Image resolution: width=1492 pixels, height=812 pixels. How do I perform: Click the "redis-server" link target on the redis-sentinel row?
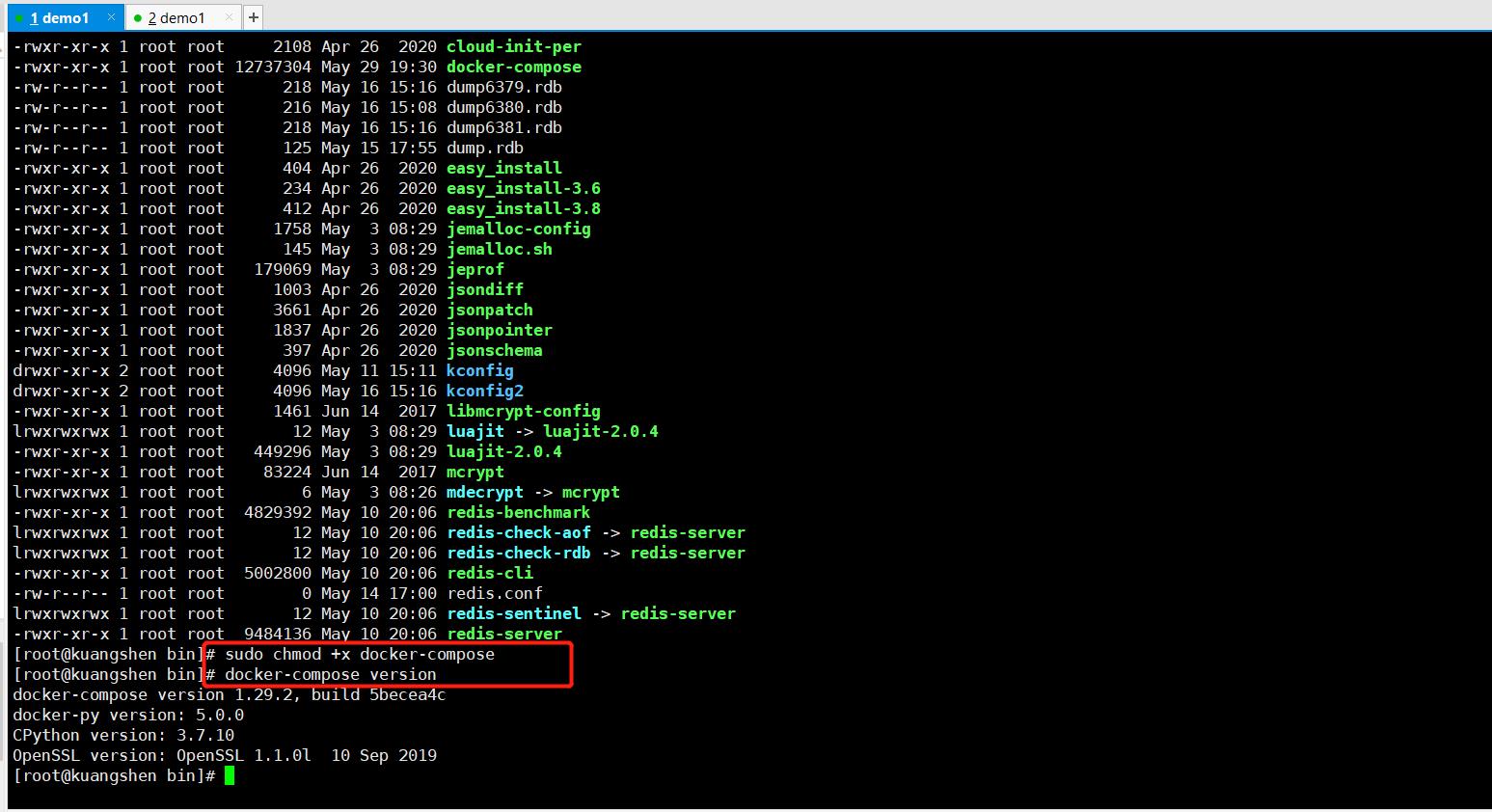tap(678, 613)
